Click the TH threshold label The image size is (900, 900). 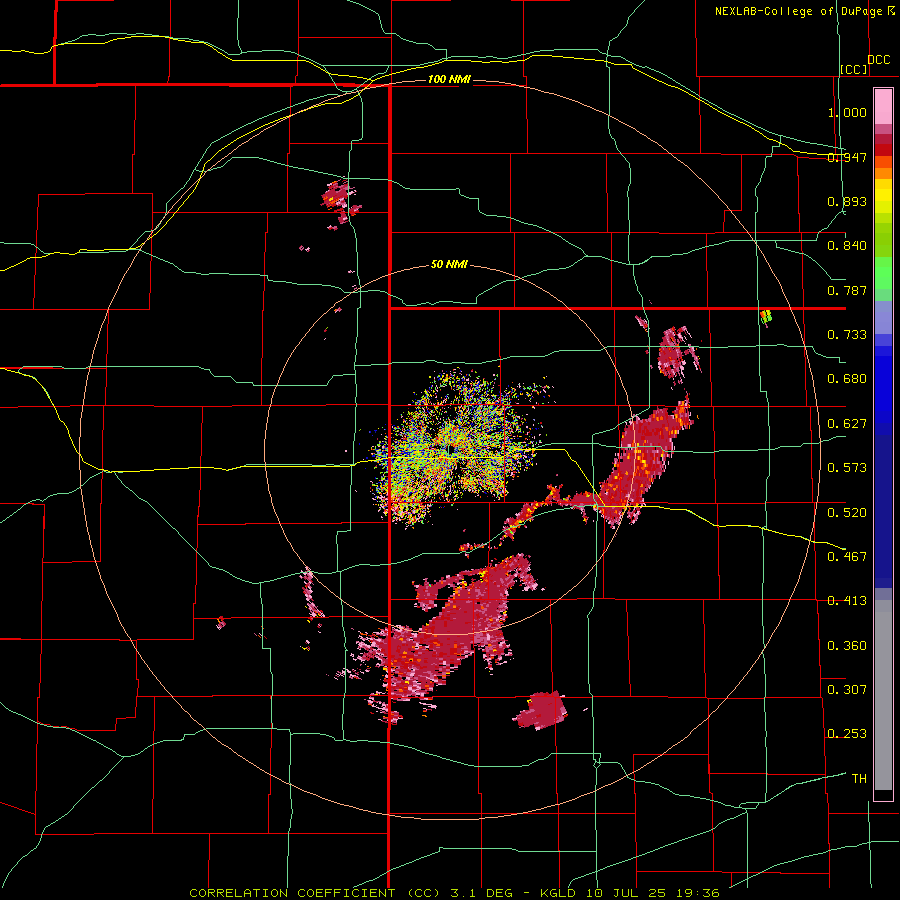tap(859, 779)
